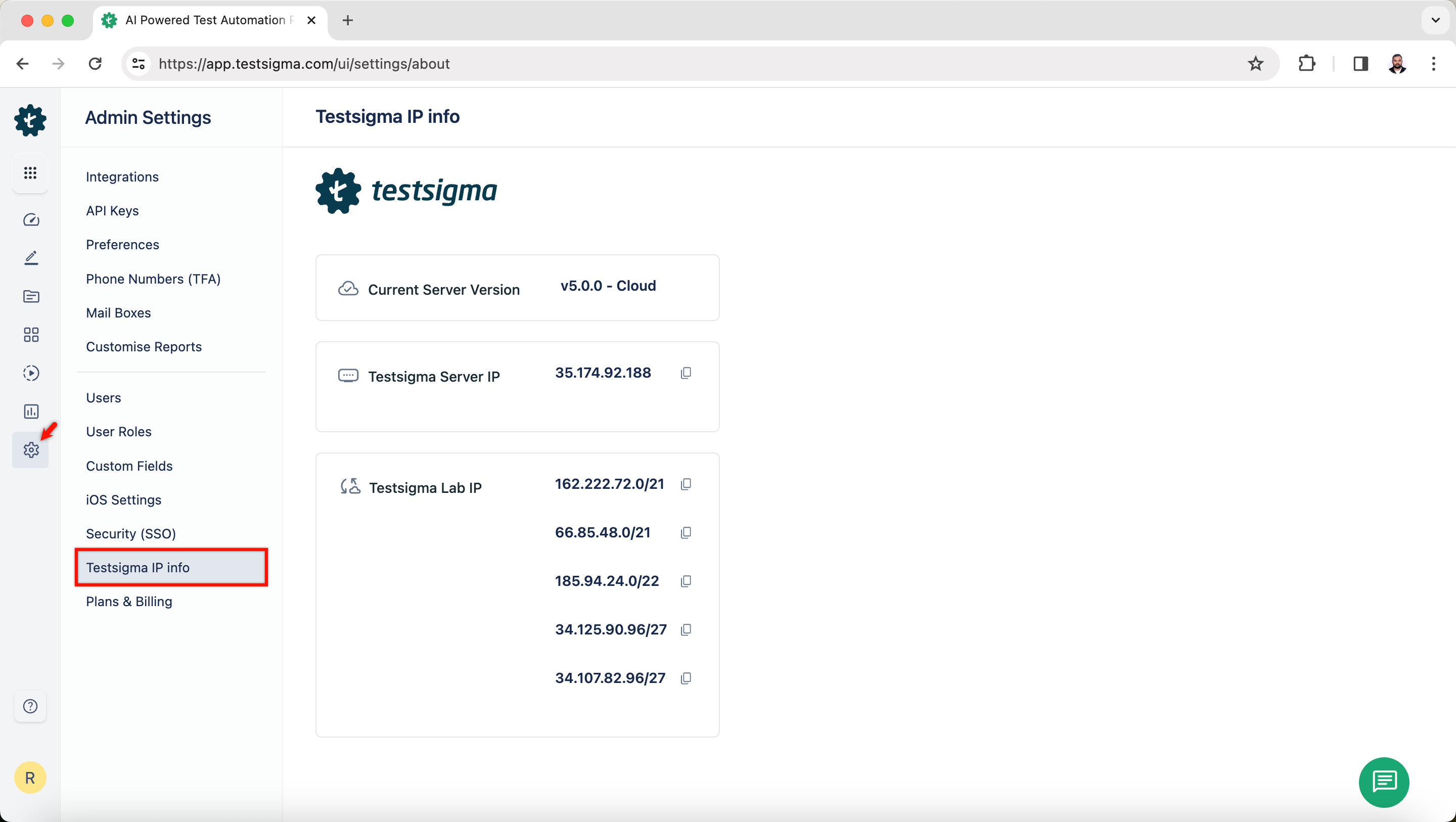1456x822 pixels.
Task: Go to Plans & Billing
Action: coord(129,602)
